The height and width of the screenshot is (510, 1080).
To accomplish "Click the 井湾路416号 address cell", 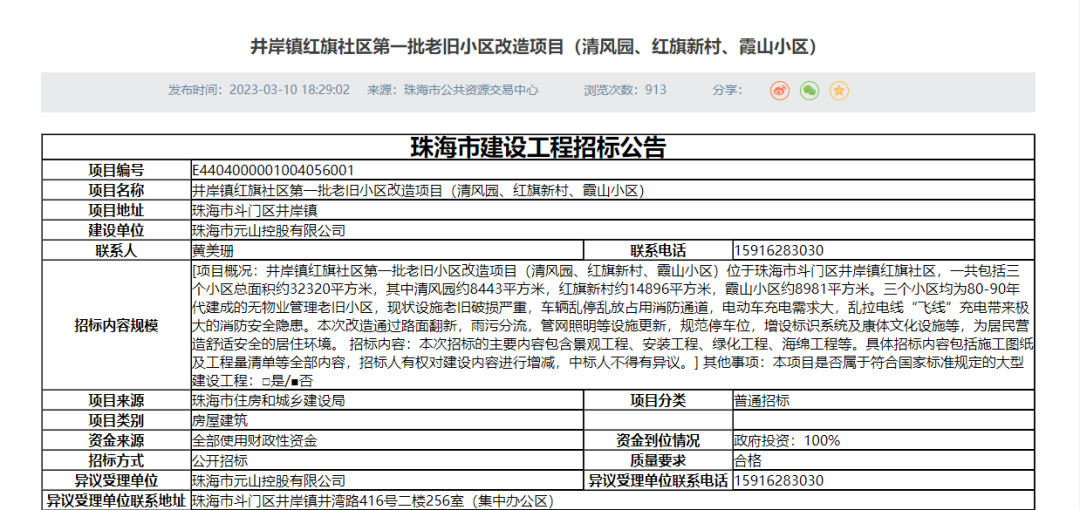I will tap(372, 500).
